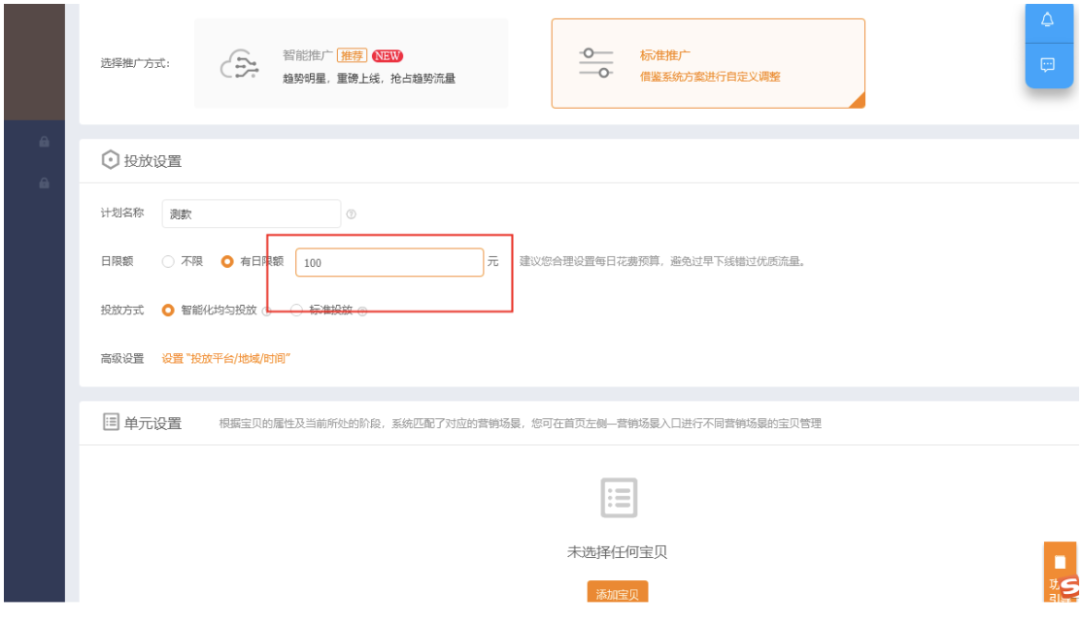Select the 智能化均匀投放 radio option

coord(167,311)
